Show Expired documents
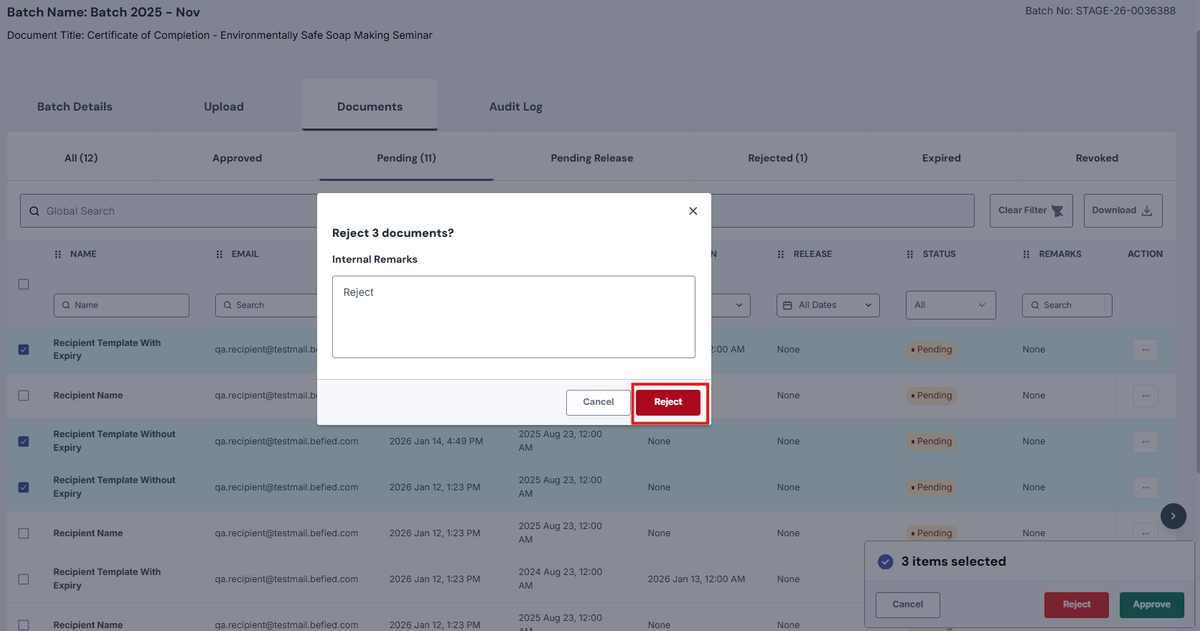 pyautogui.click(x=942, y=158)
